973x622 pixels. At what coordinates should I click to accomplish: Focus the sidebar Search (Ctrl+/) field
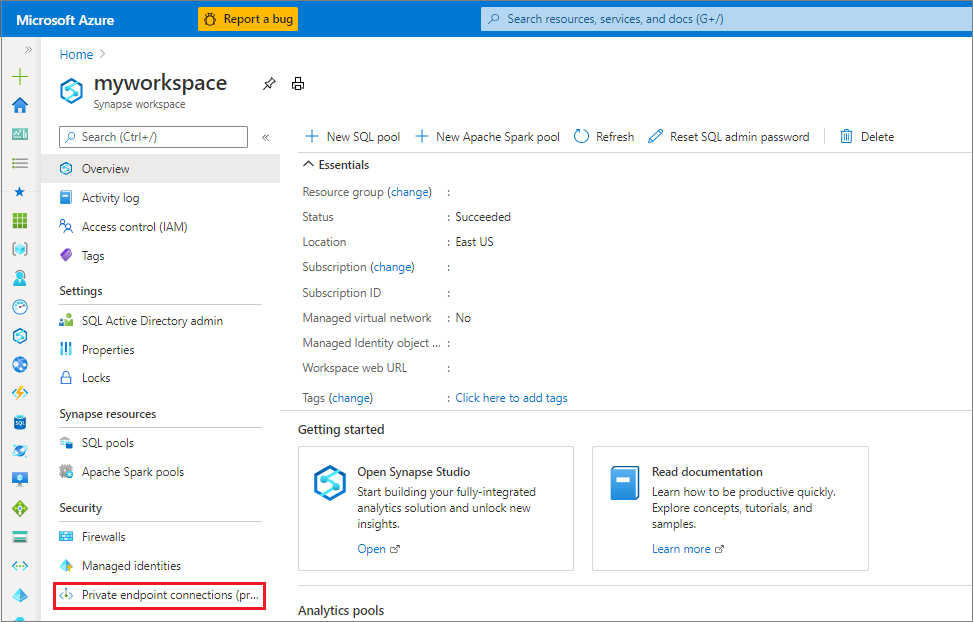tap(154, 137)
